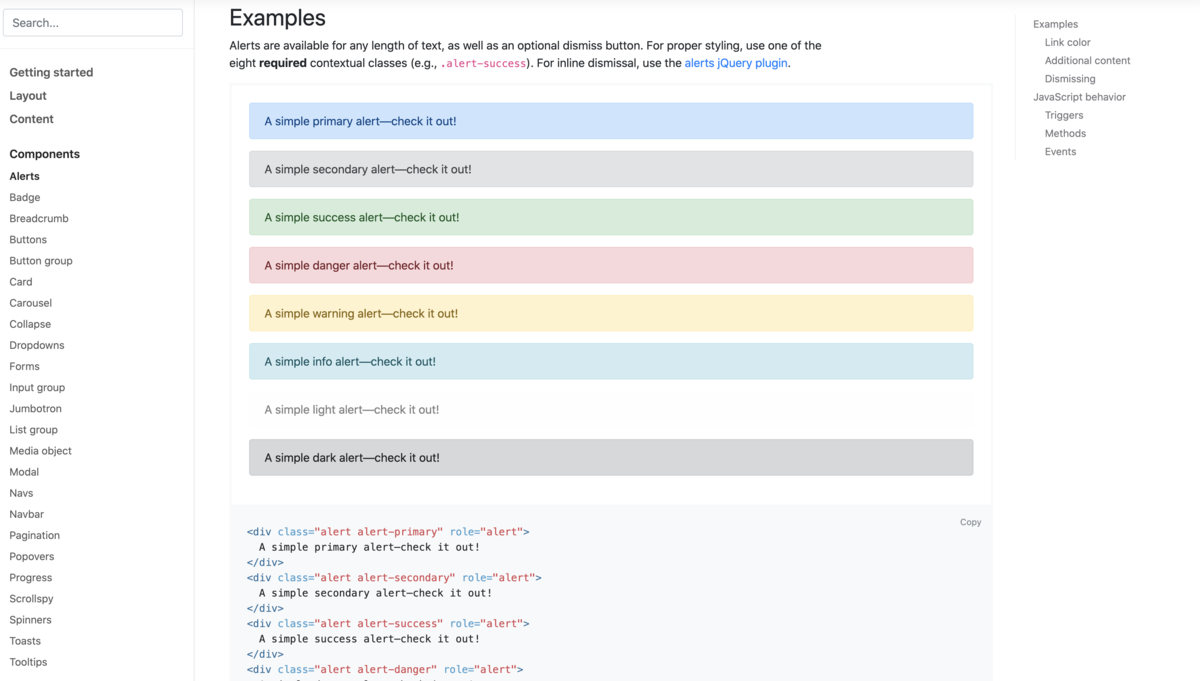Screen dimensions: 1200x681
Task: Jump to Examples in the table of contents
Action: point(1055,24)
